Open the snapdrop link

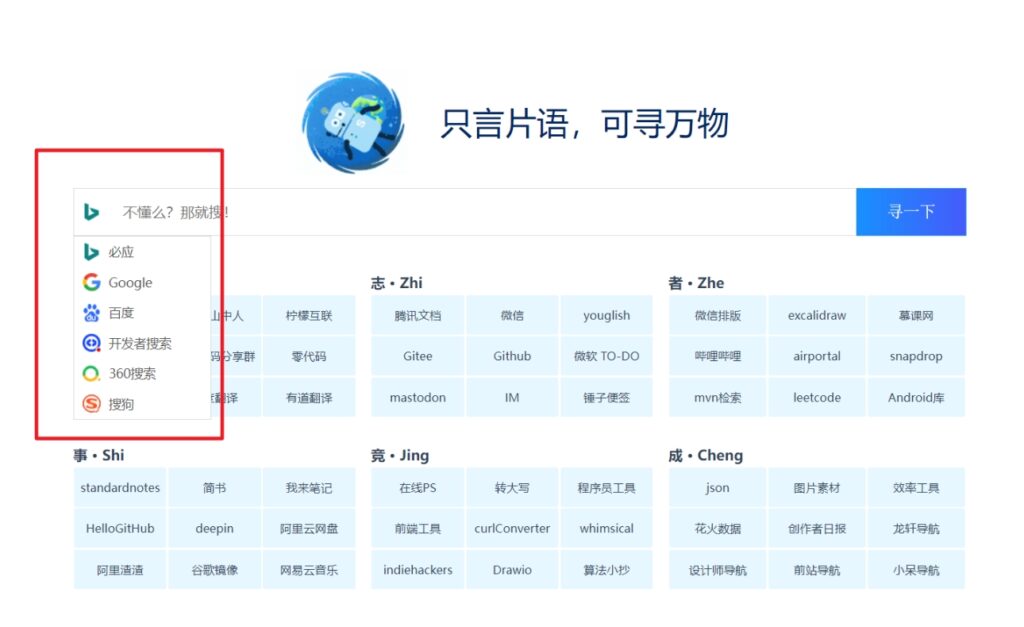(x=916, y=356)
